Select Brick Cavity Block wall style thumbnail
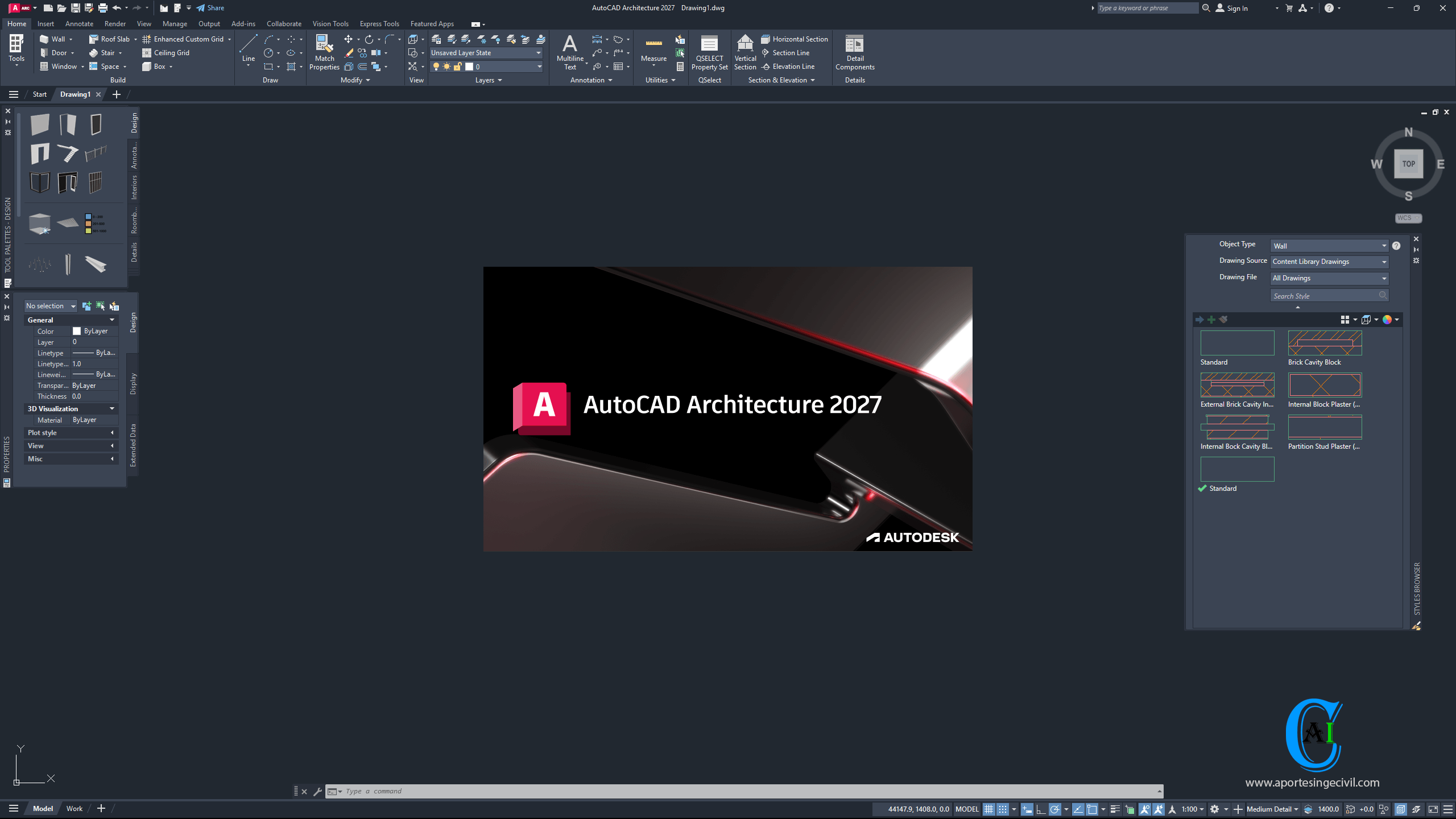Viewport: 1456px width, 819px height. click(1325, 344)
